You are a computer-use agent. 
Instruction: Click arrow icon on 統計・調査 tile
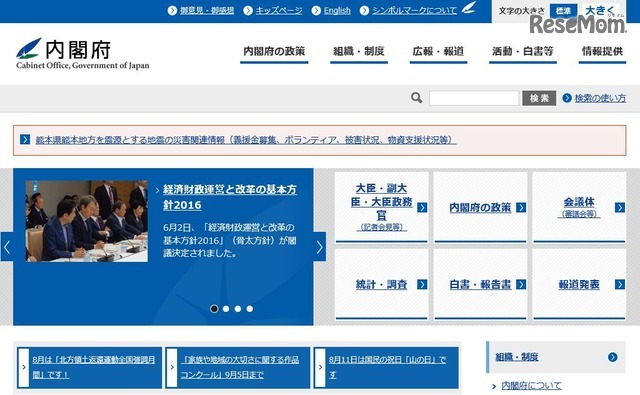click(x=422, y=284)
